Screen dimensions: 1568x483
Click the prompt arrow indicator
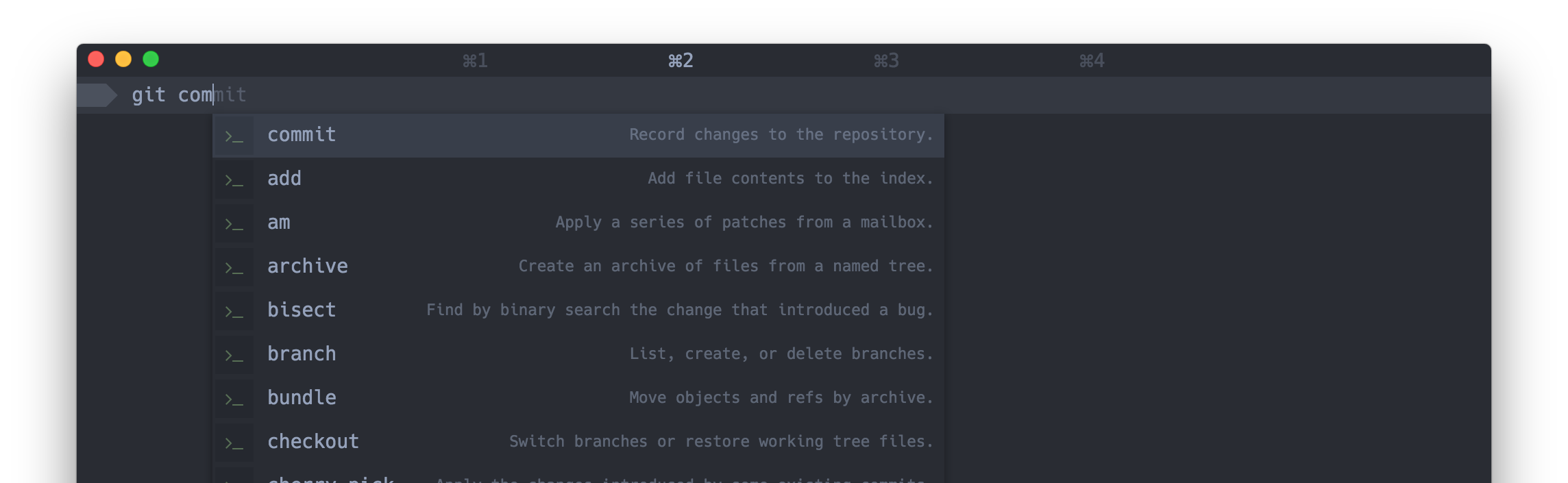[97, 95]
